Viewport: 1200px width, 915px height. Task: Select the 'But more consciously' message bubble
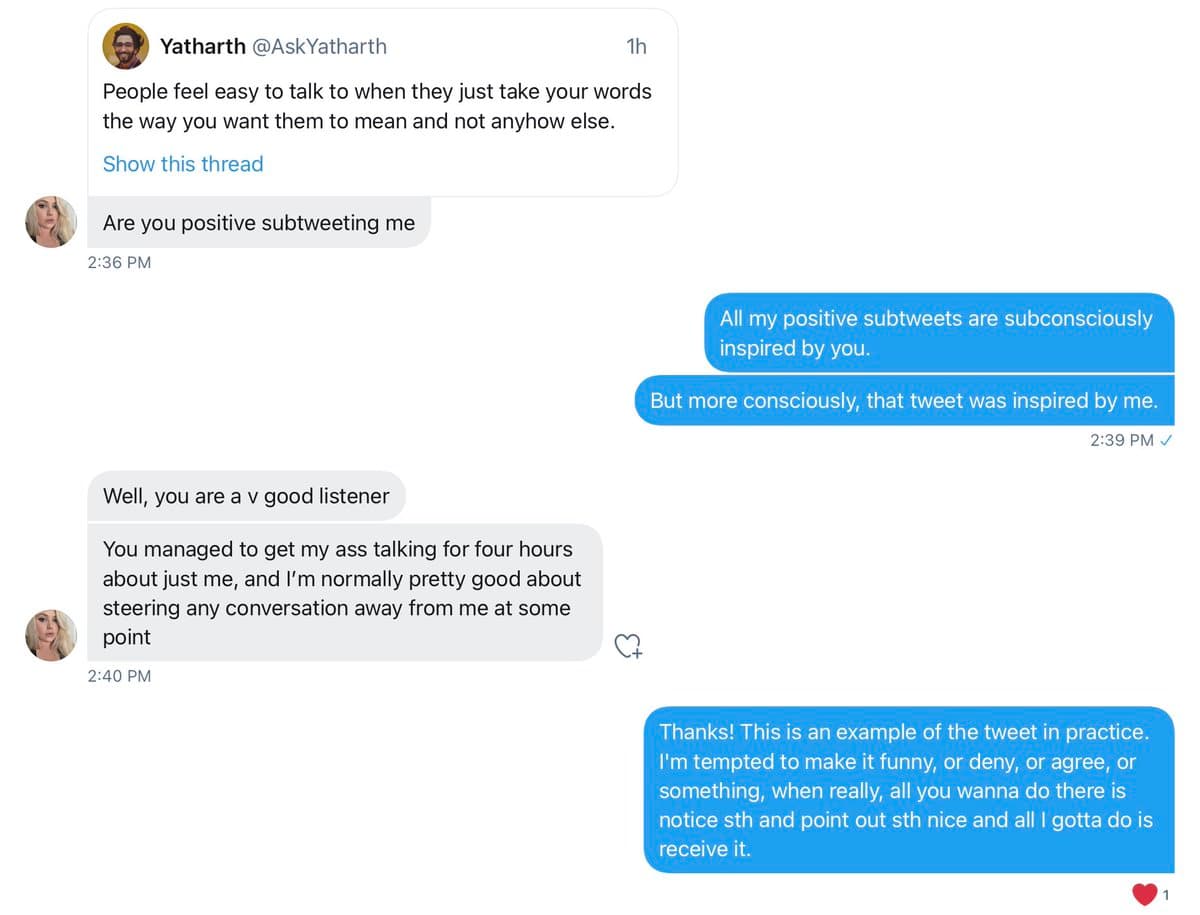tap(904, 401)
